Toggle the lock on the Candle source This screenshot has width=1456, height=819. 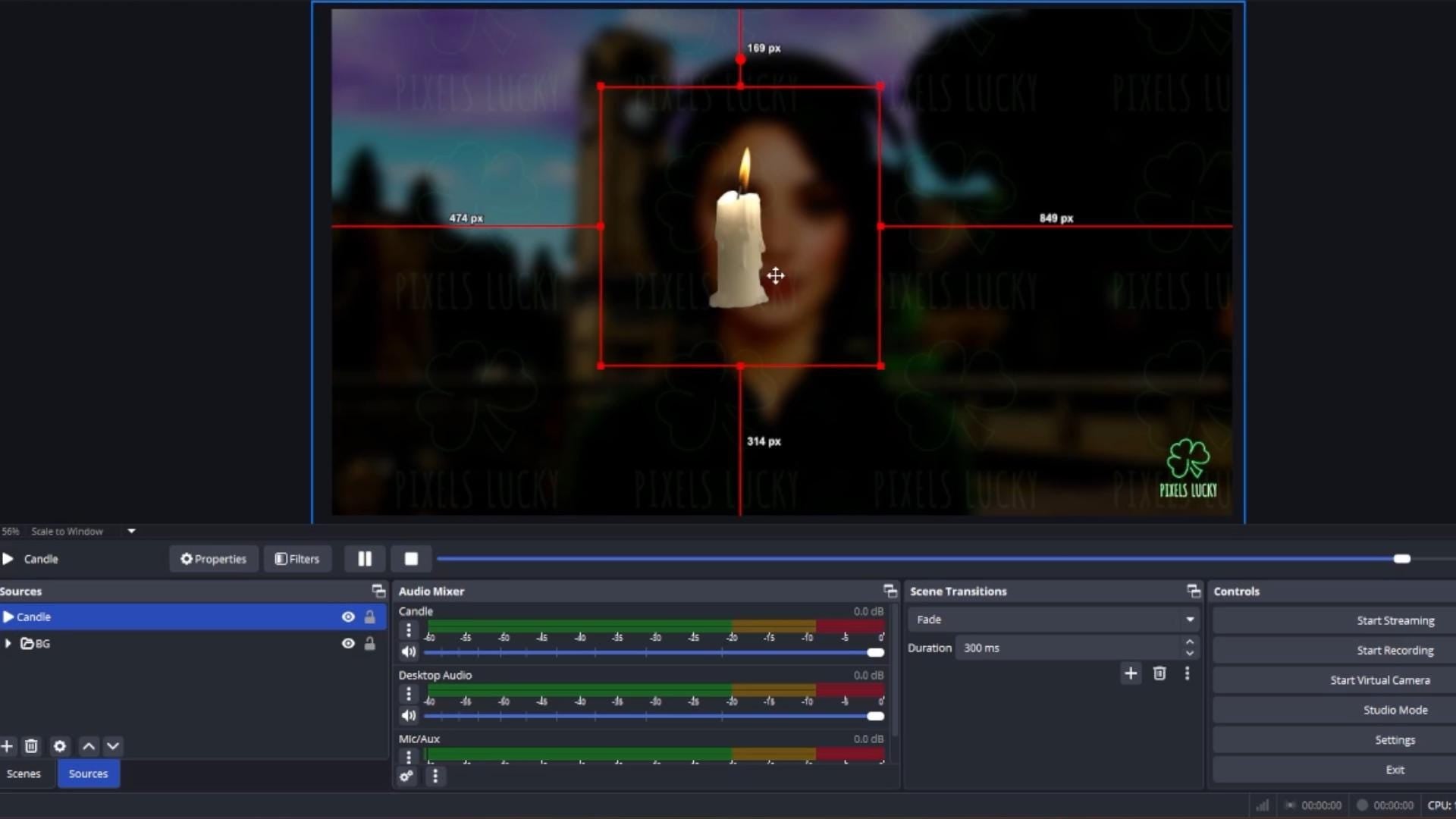click(x=370, y=617)
